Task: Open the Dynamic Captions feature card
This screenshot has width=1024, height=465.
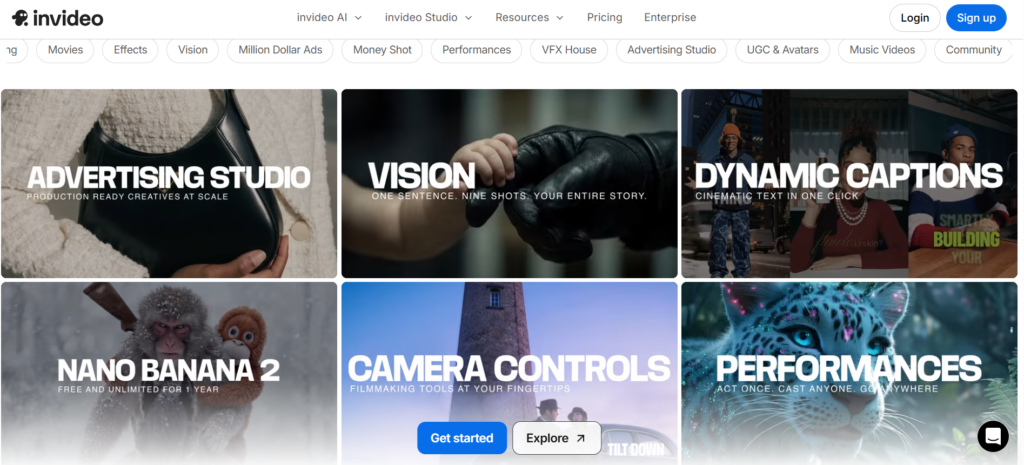Action: pos(848,183)
